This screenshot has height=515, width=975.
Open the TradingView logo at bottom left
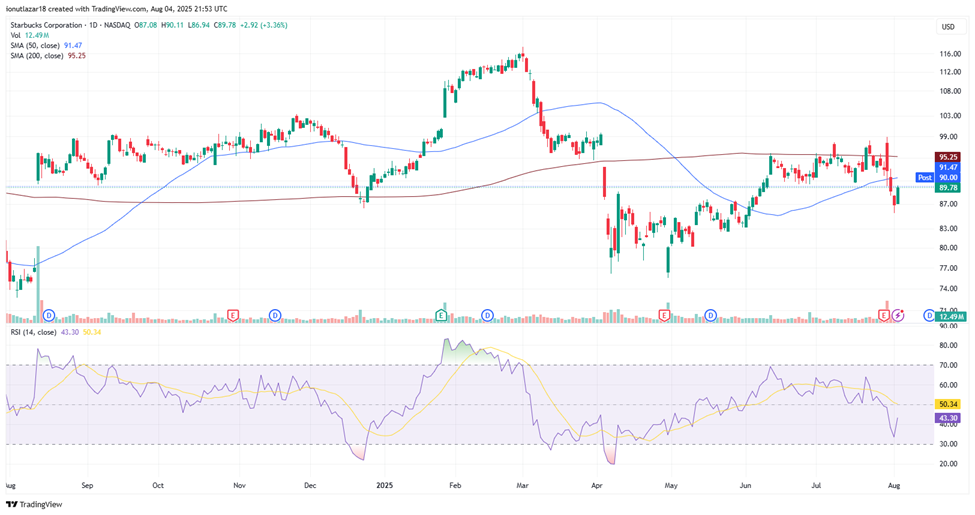33,504
